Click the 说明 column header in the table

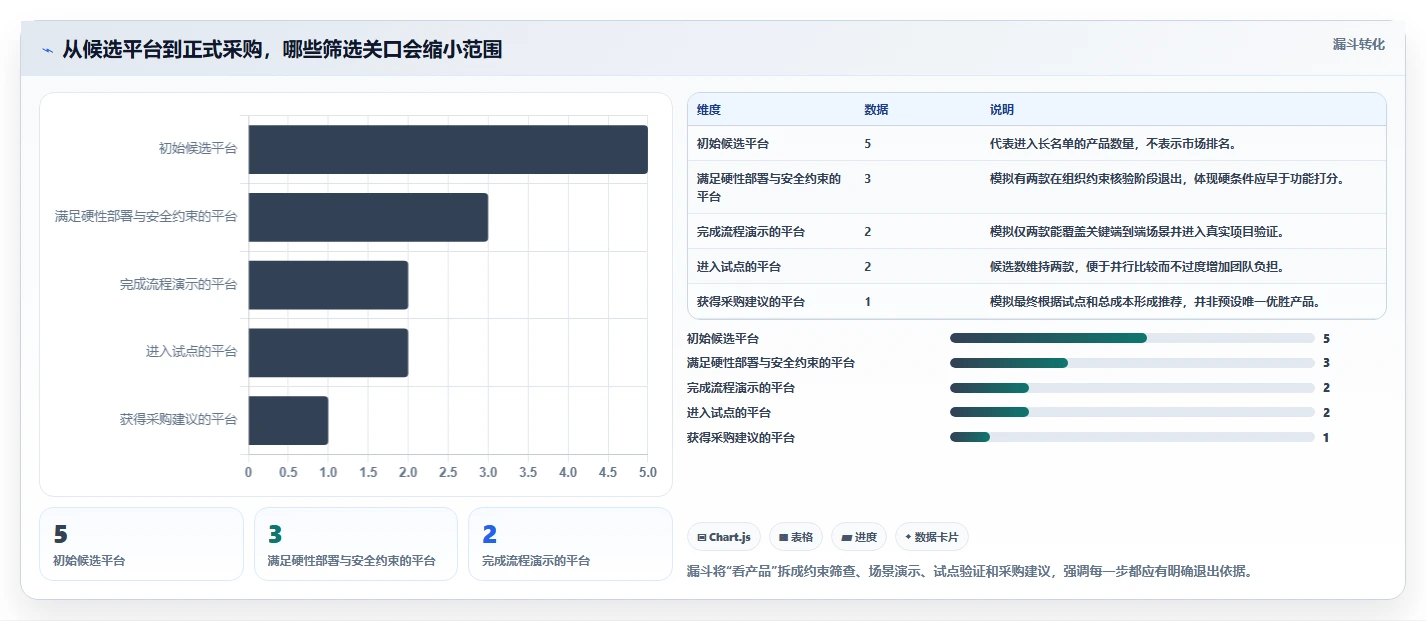(x=1002, y=109)
